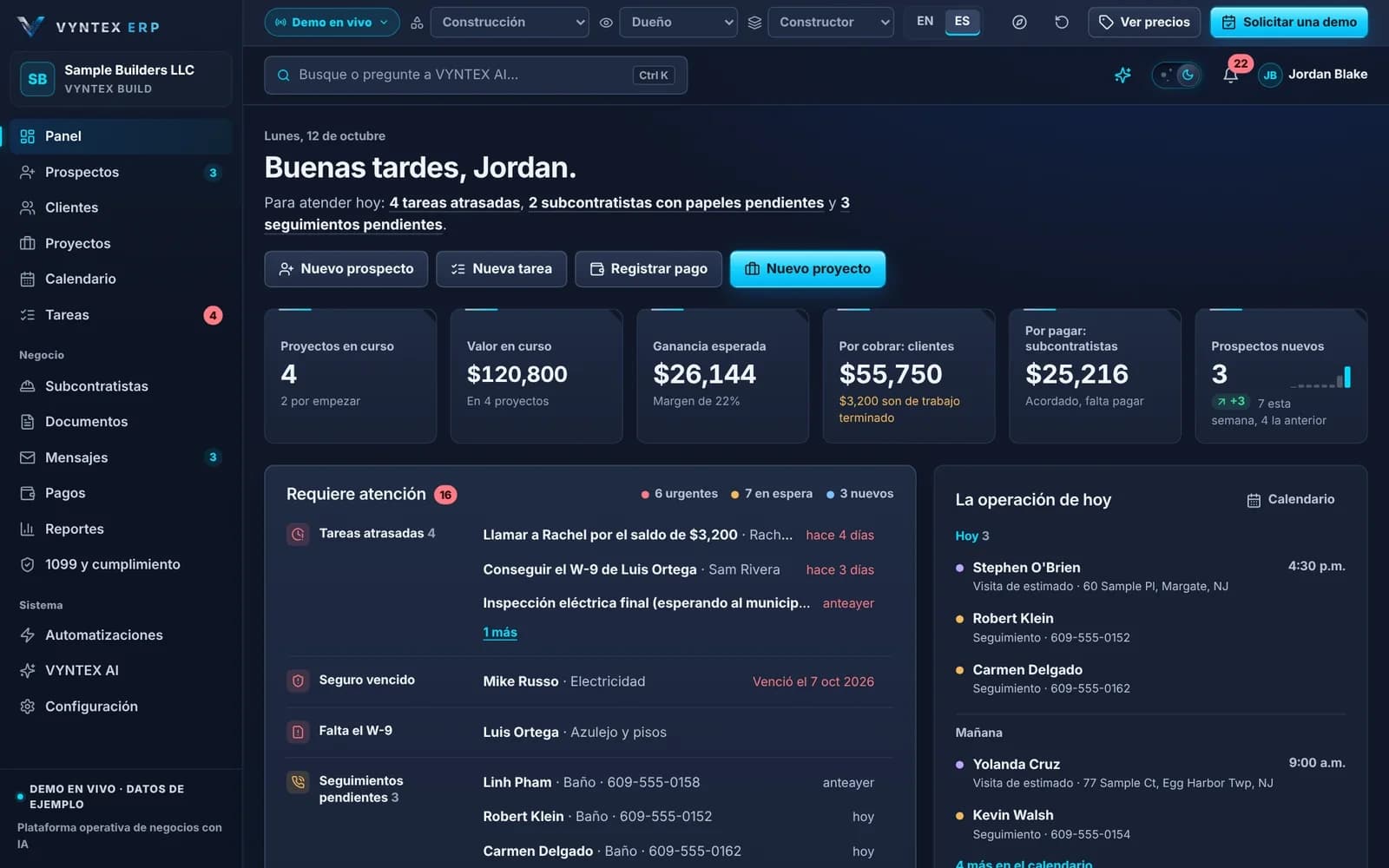This screenshot has width=1389, height=868.
Task: Go to Subcontratistas in sidebar
Action: 121,385
